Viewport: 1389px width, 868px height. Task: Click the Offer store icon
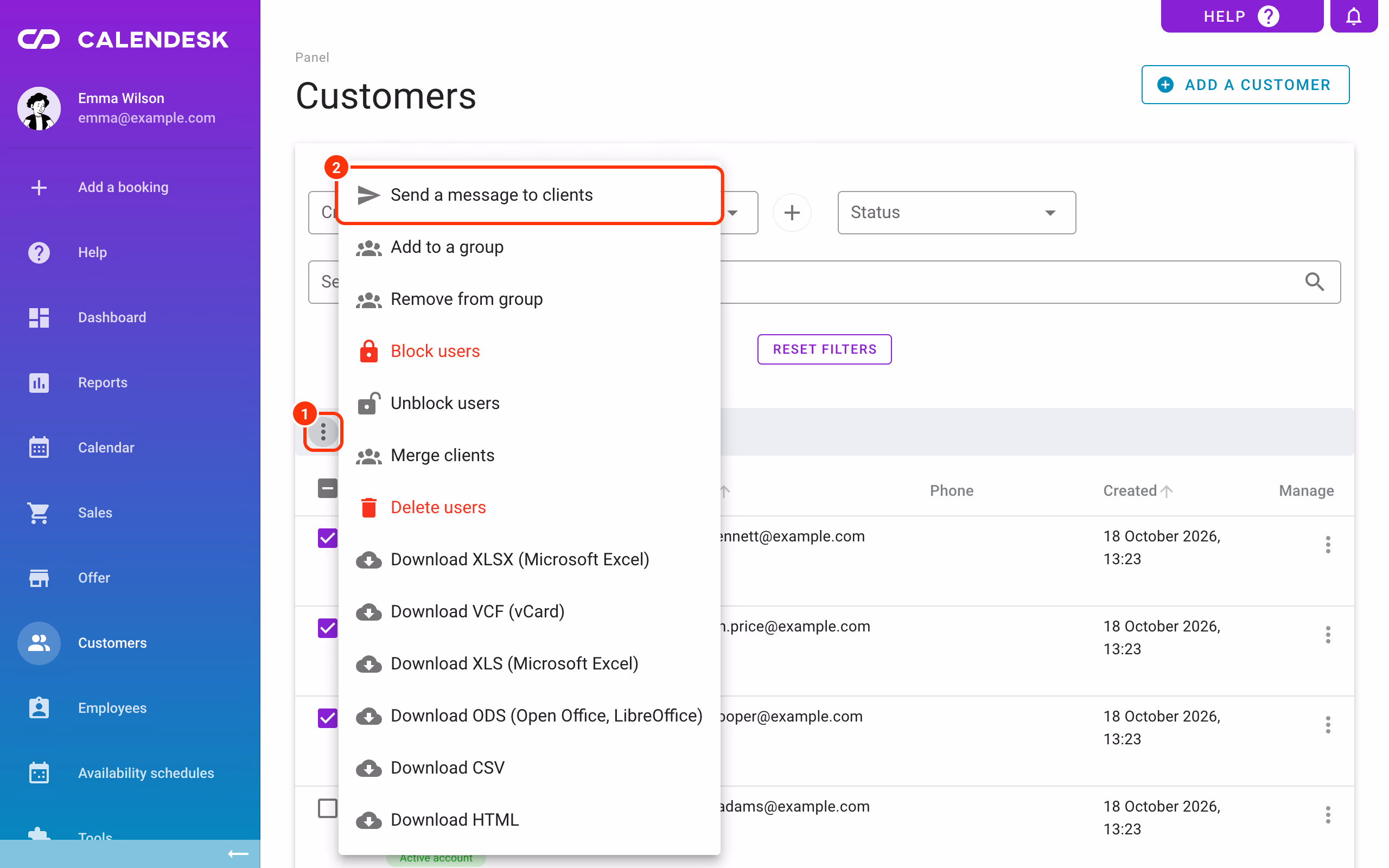(39, 578)
